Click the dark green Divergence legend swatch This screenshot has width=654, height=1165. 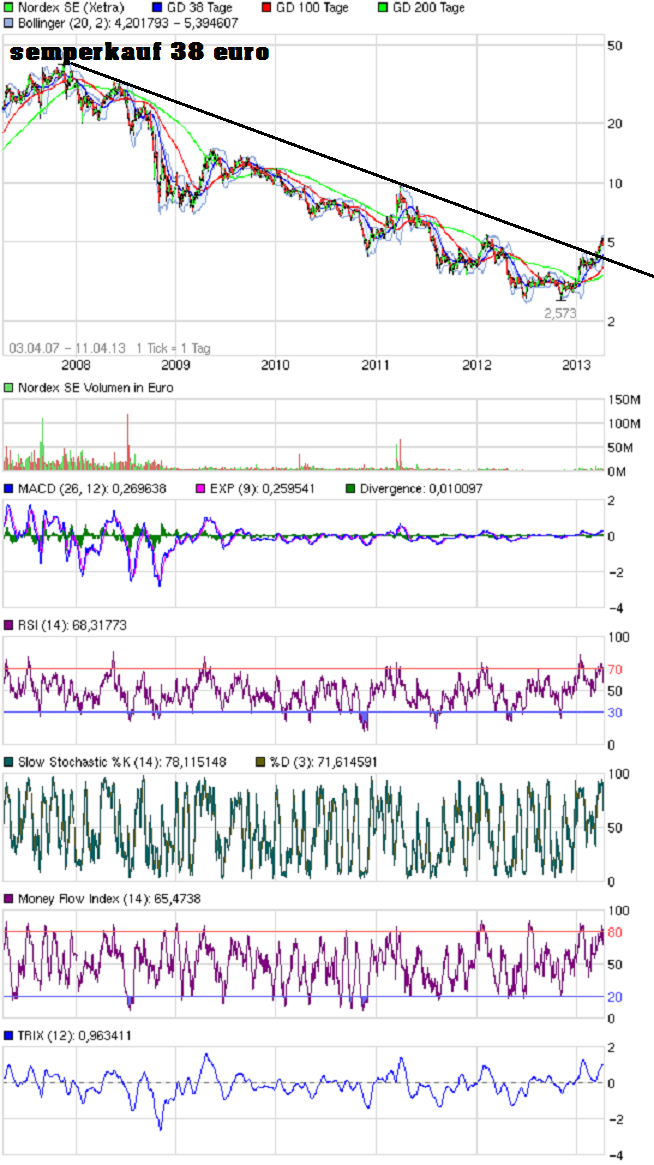[x=351, y=489]
